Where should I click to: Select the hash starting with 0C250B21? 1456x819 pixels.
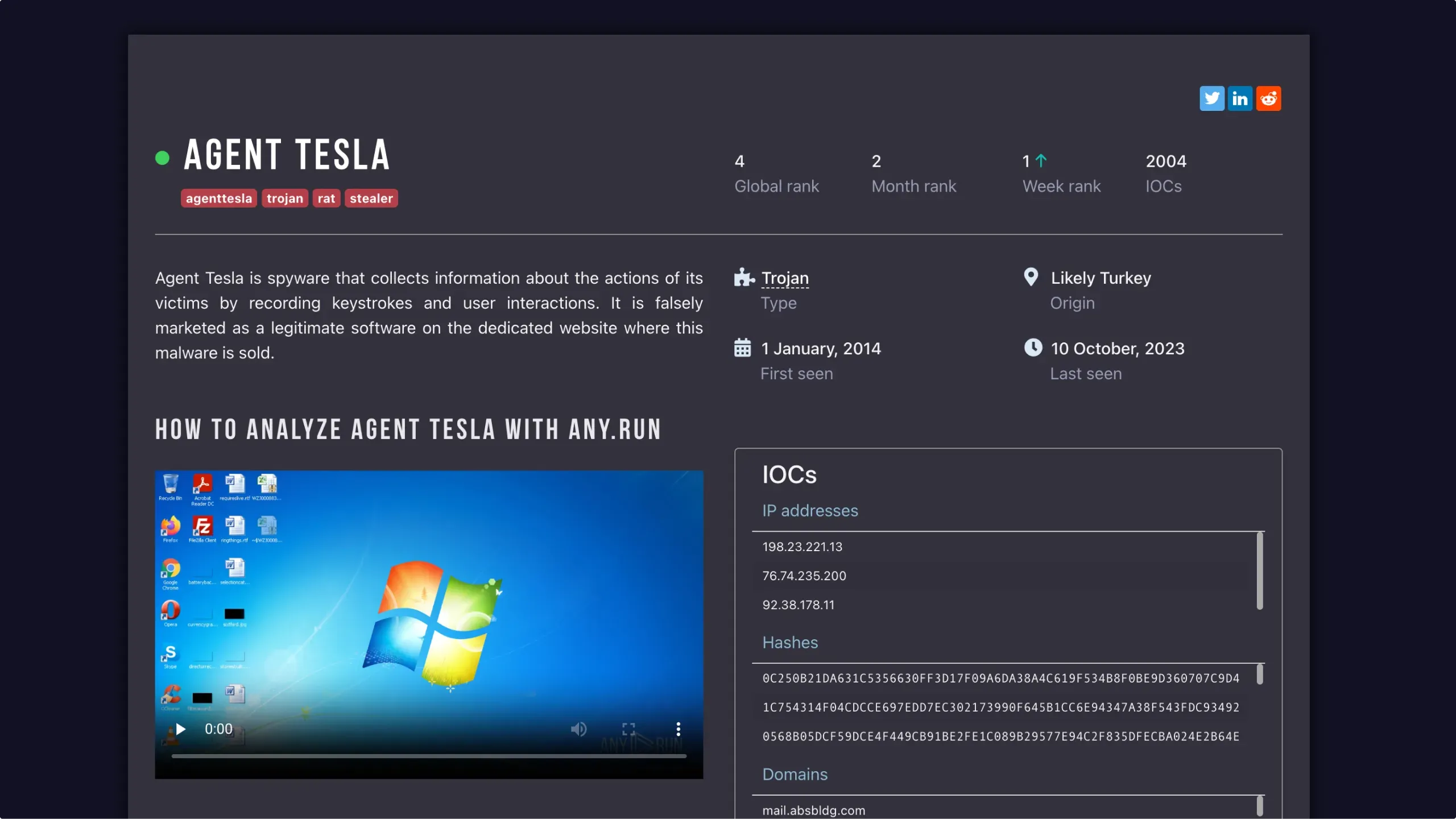[x=1000, y=678]
